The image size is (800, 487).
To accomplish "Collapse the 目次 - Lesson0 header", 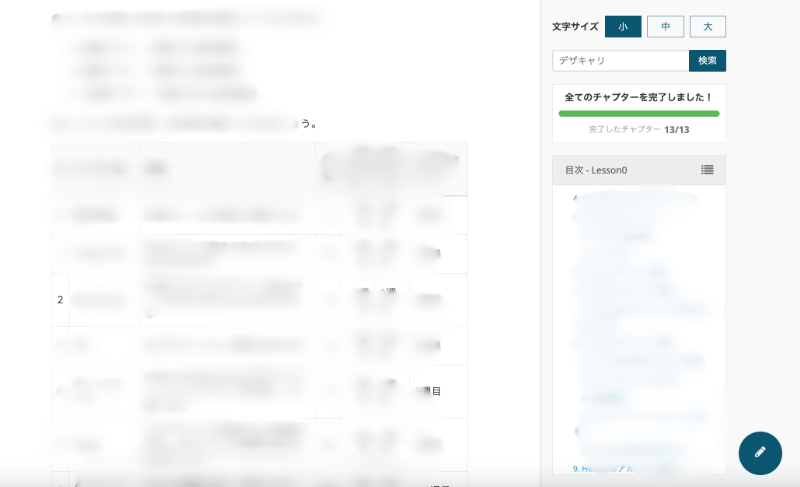I will click(x=620, y=170).
